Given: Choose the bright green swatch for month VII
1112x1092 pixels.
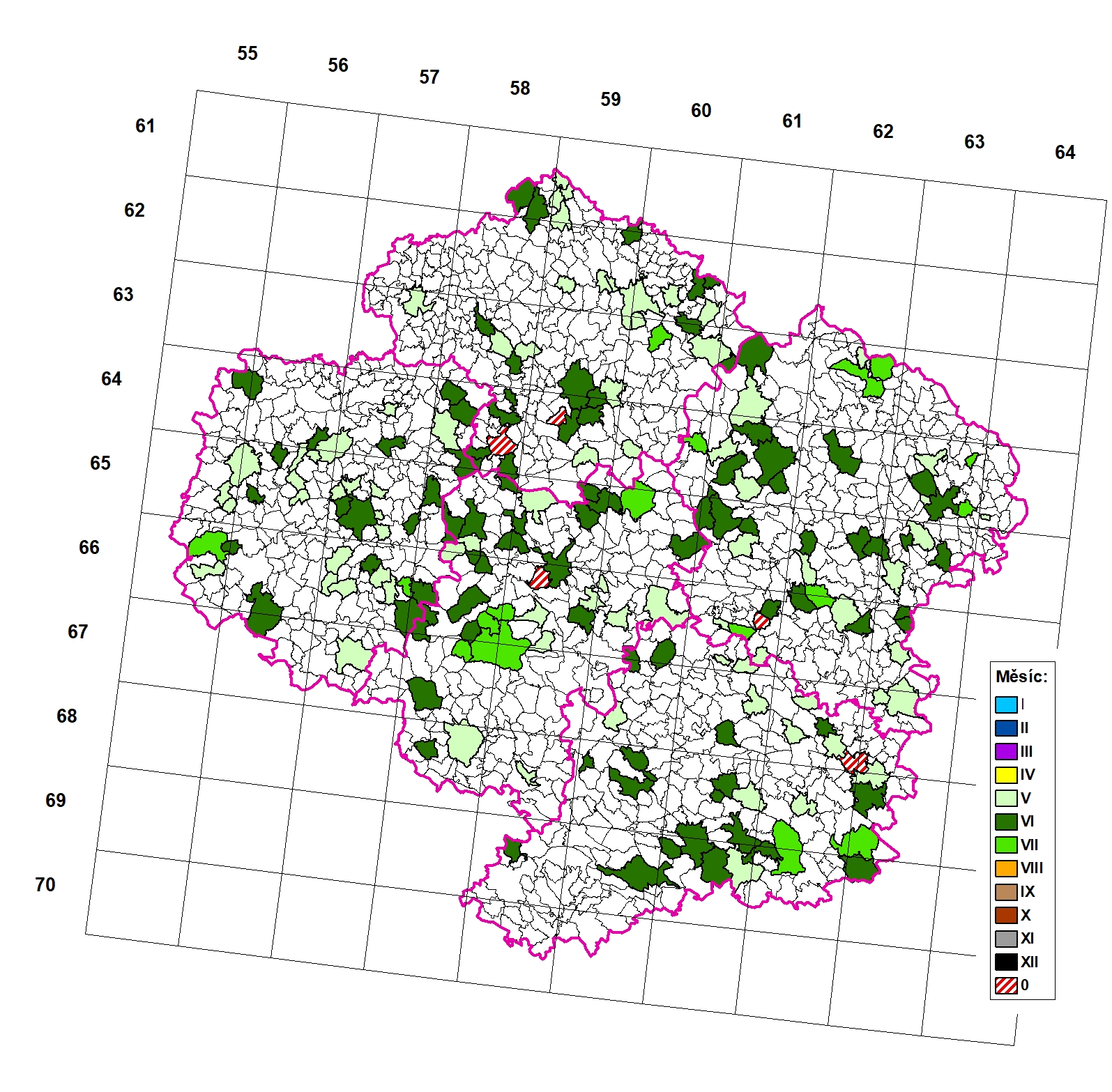Looking at the screenshot, I should click(x=1006, y=845).
